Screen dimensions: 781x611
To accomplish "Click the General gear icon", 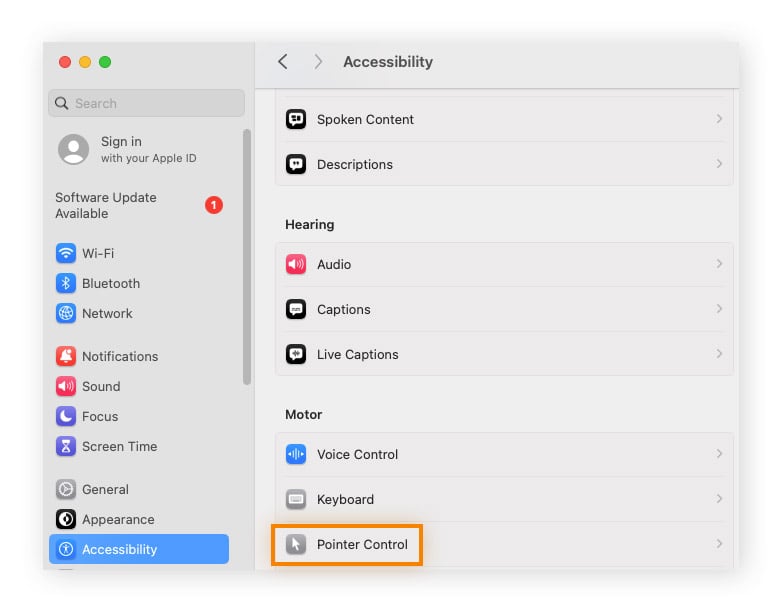I will [x=66, y=489].
